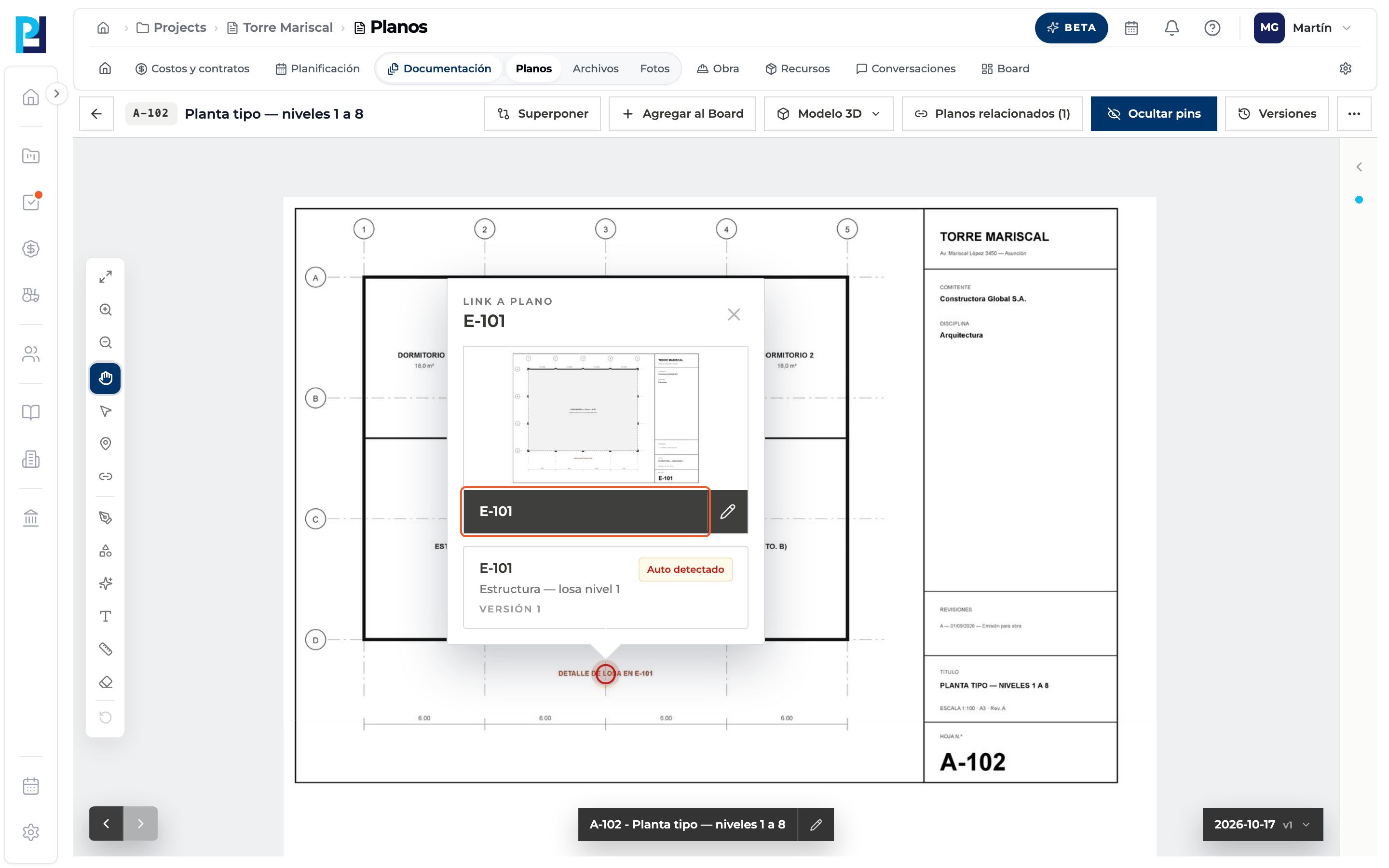Screen dimensions: 1389x868
Task: Expand the left sidebar chevron
Action: [x=56, y=94]
